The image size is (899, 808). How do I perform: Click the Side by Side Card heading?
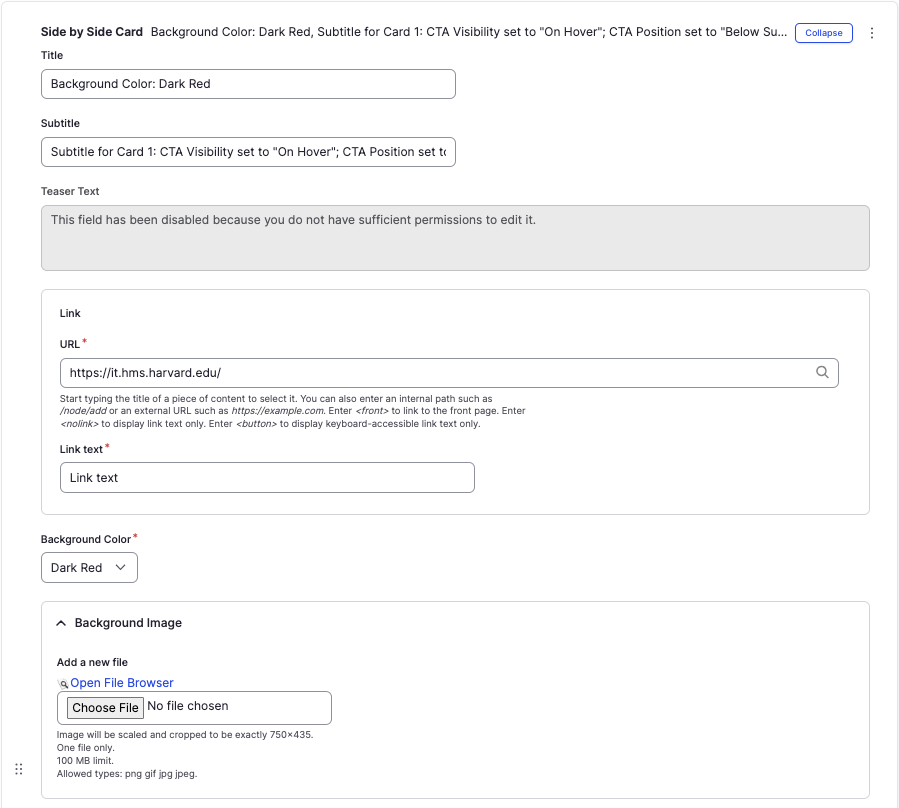[x=92, y=32]
